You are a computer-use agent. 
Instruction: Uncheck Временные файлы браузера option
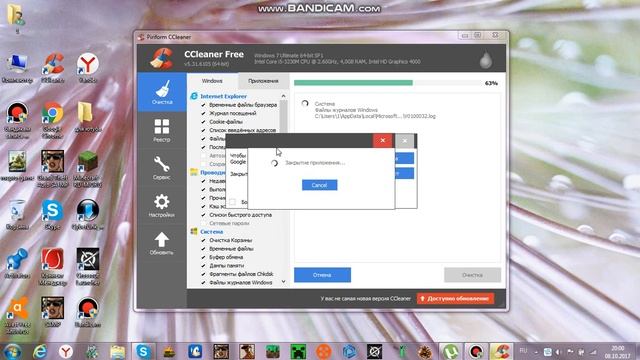pyautogui.click(x=203, y=105)
